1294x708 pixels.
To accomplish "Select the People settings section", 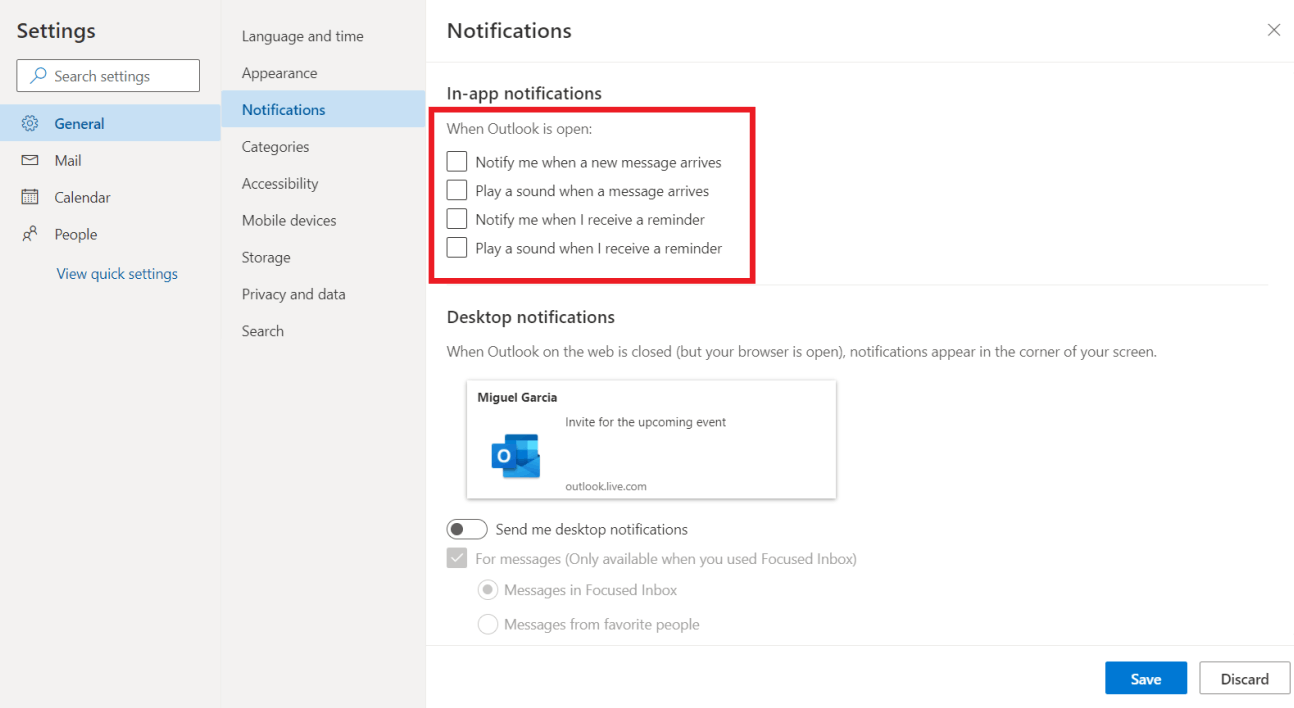I will tap(110, 234).
